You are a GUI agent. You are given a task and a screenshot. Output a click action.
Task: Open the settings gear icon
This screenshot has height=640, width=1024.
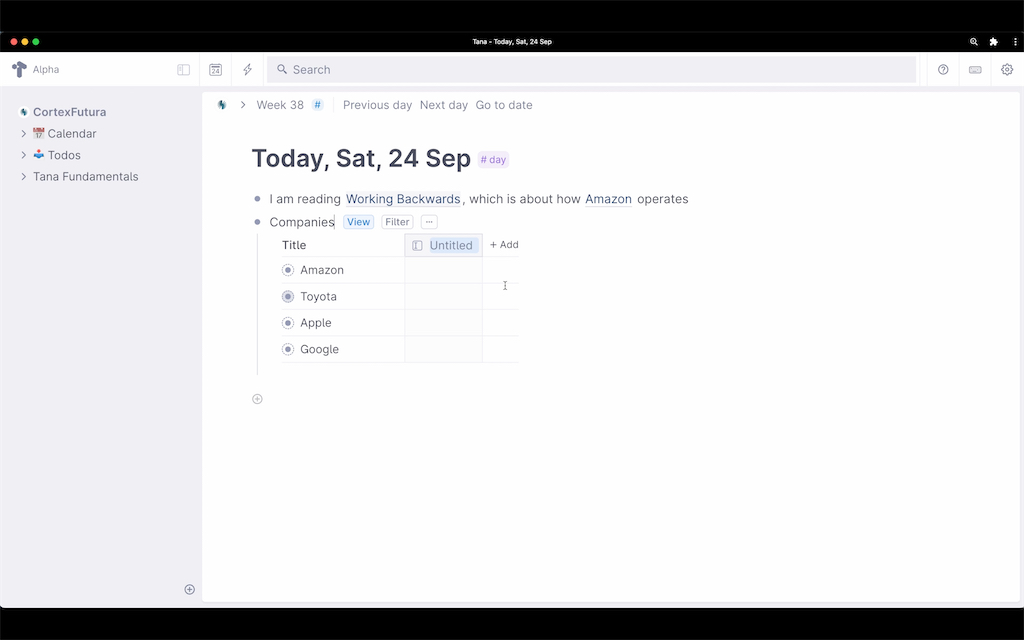pos(1007,70)
